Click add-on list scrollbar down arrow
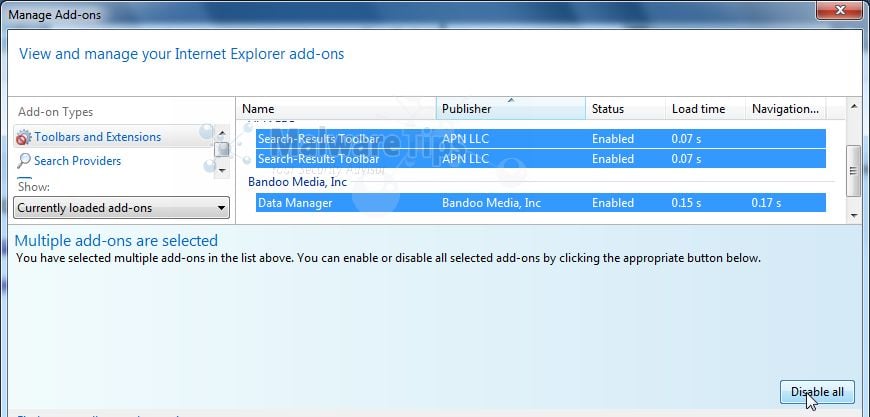 tap(853, 216)
